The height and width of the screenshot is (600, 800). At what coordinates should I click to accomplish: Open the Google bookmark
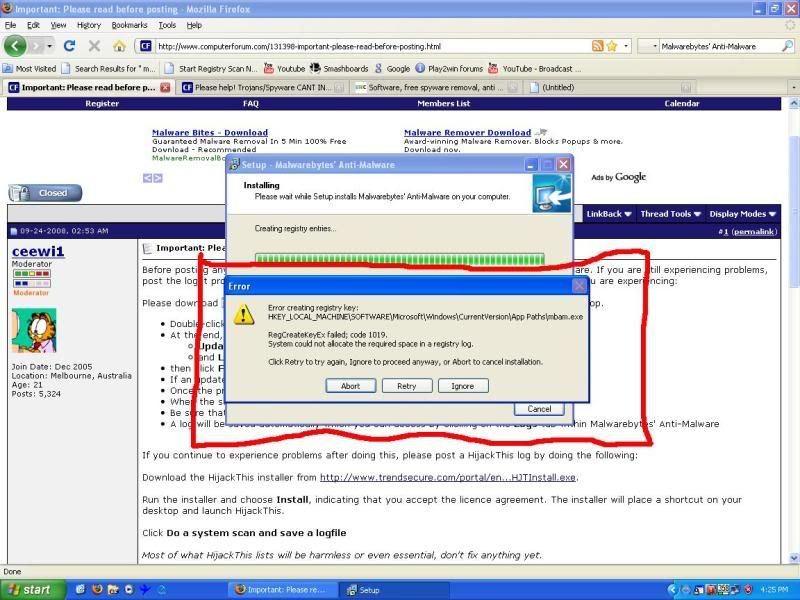click(x=392, y=68)
